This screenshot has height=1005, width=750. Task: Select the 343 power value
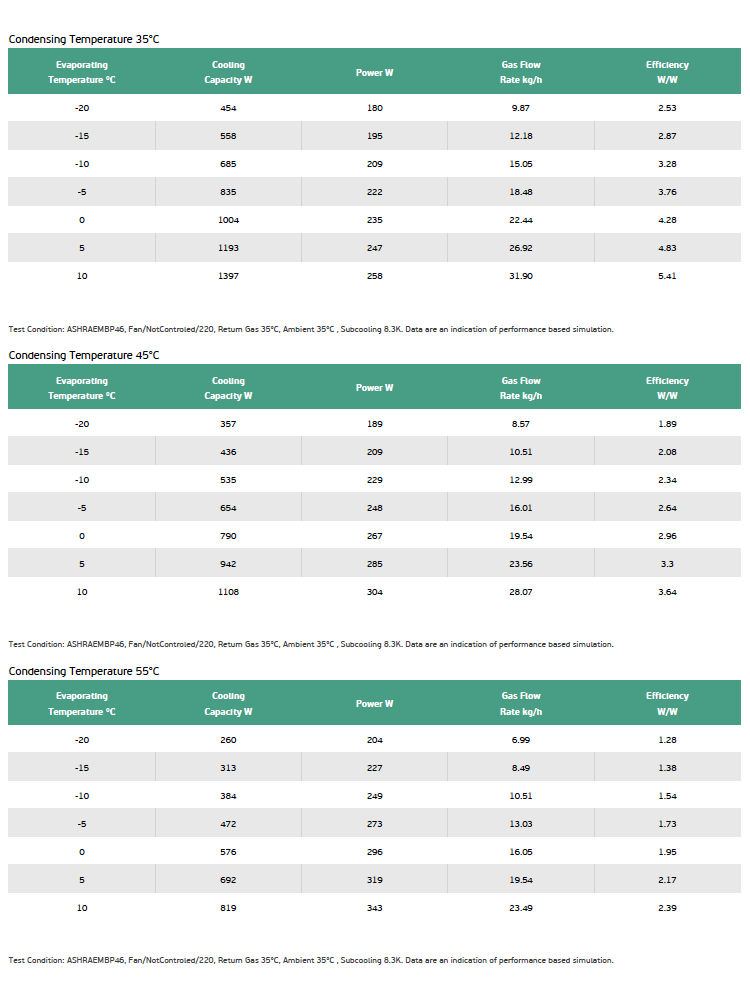375,908
